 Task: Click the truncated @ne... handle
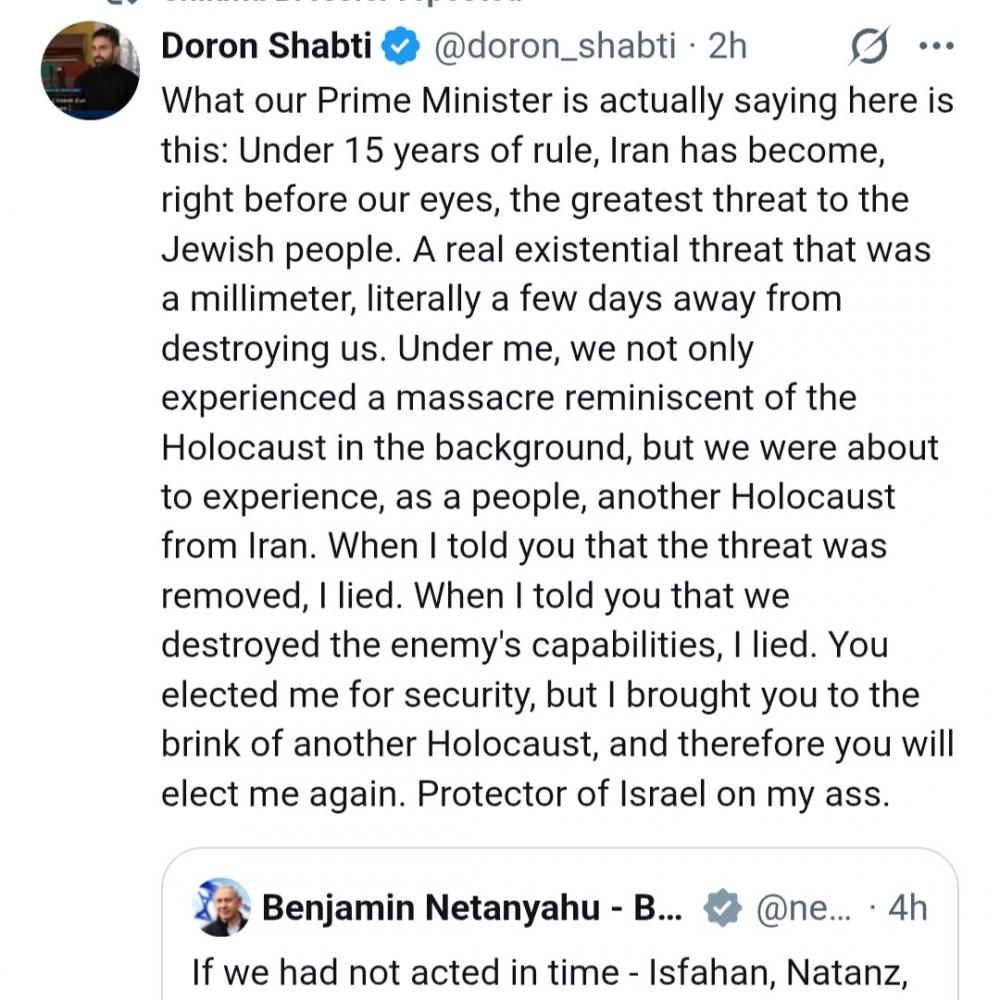(x=804, y=907)
